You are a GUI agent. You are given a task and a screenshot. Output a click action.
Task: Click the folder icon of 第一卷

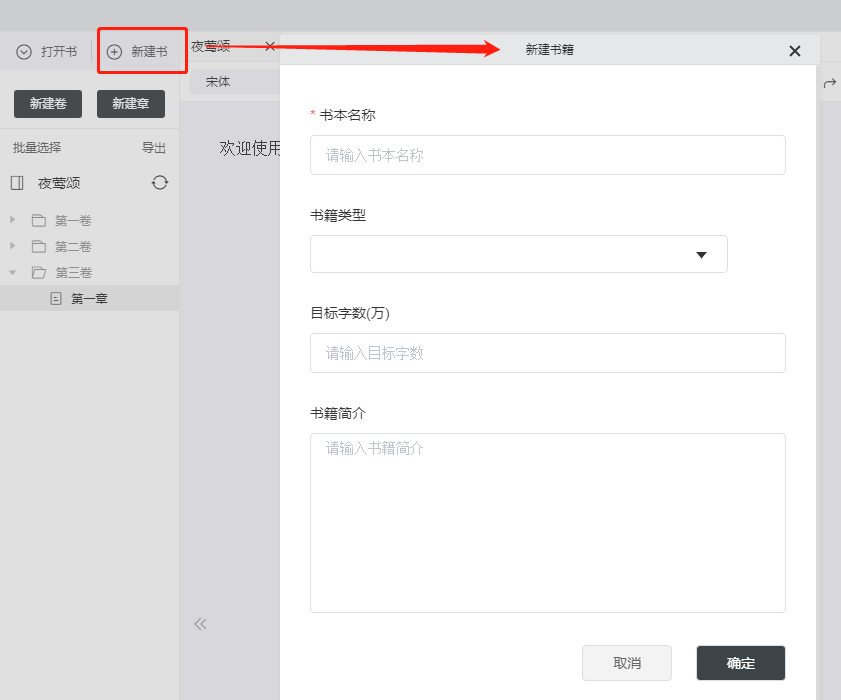pos(39,220)
